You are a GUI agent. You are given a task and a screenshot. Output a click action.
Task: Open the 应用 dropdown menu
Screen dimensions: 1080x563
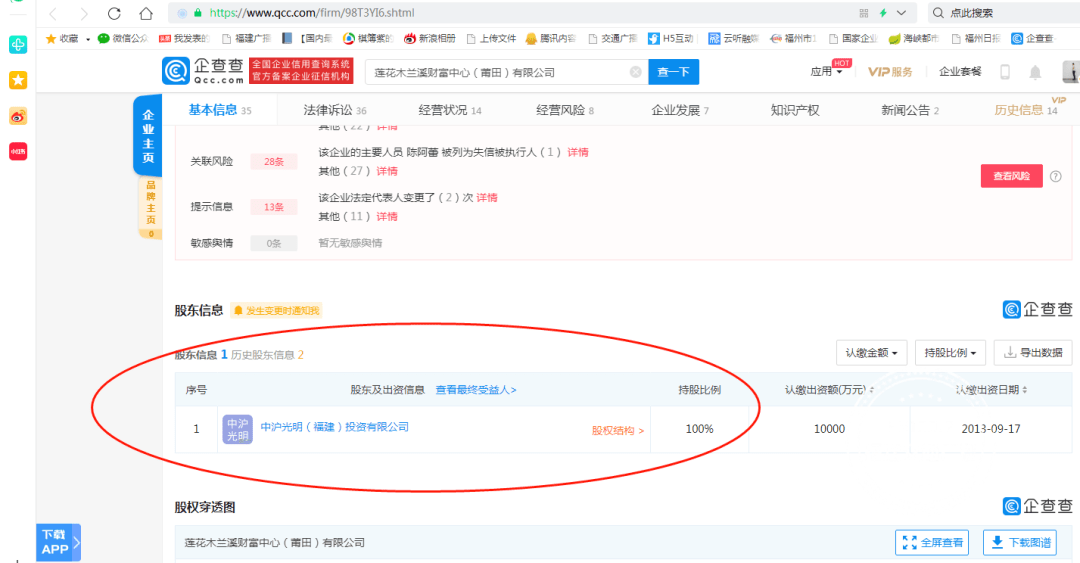coord(827,72)
